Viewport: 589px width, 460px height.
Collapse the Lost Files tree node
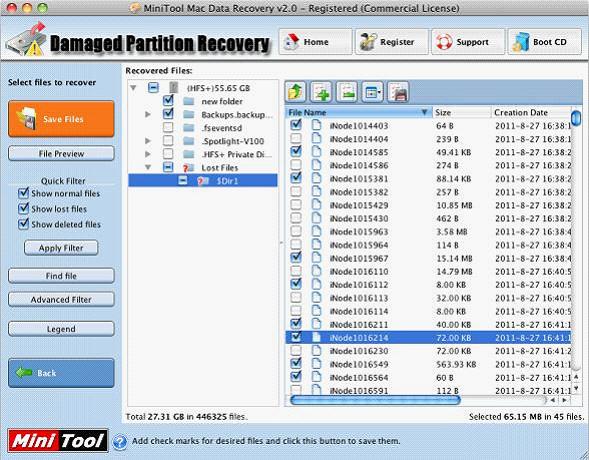tap(148, 167)
